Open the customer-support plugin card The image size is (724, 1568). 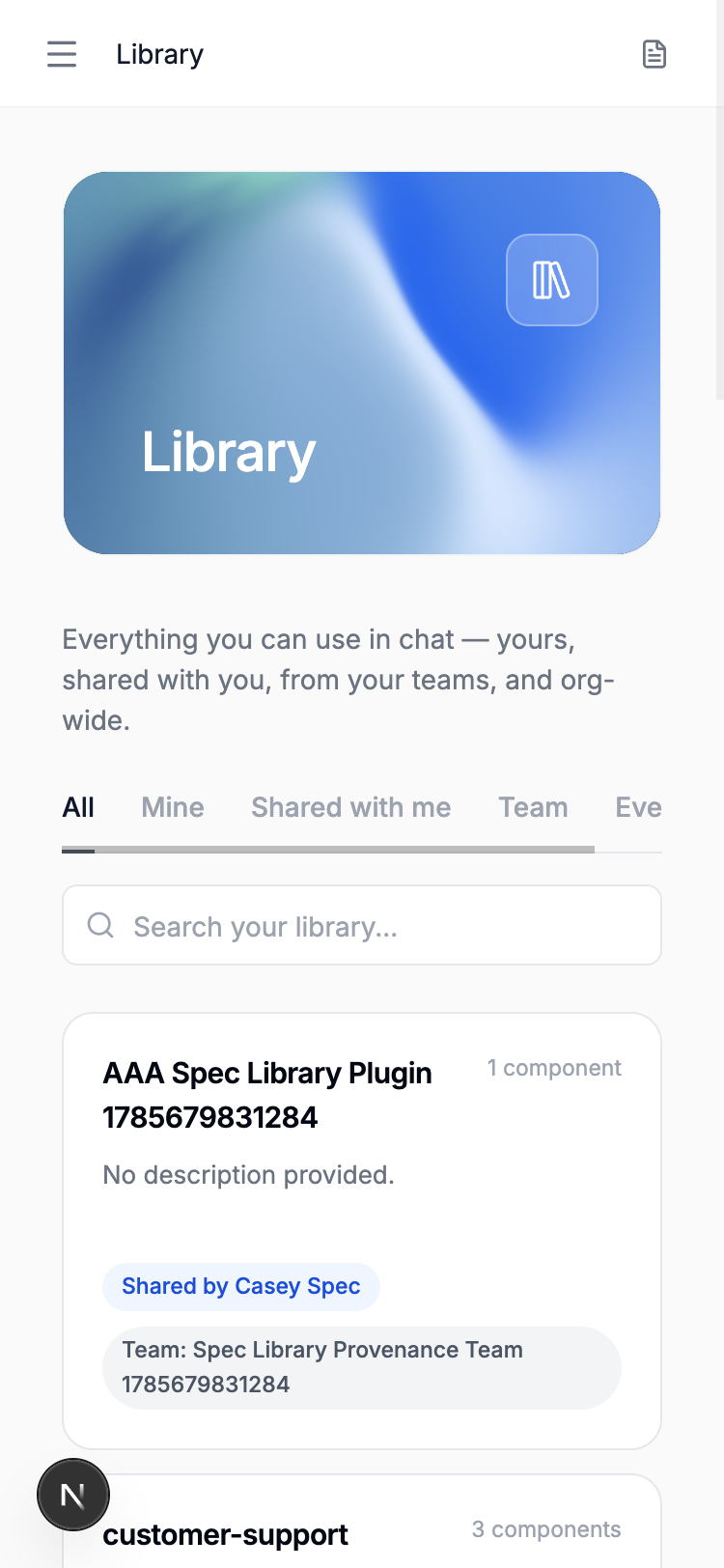[x=362, y=1522]
